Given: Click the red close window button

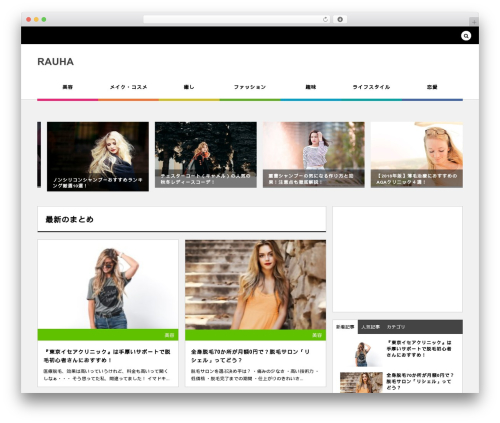Looking at the screenshot, I should pos(29,19).
